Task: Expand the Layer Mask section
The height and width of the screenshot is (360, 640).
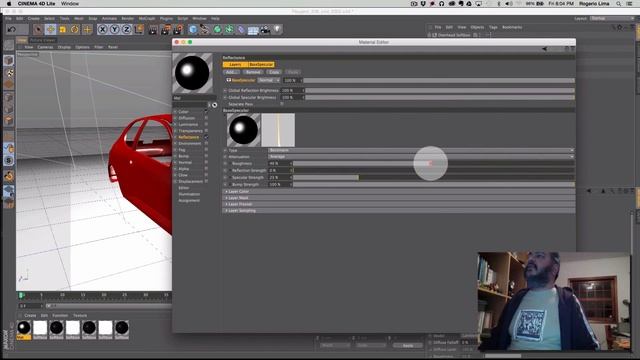Action: point(398,198)
